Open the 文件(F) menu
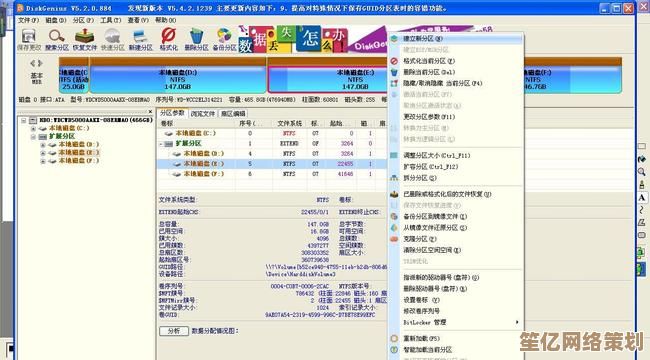 28,20
